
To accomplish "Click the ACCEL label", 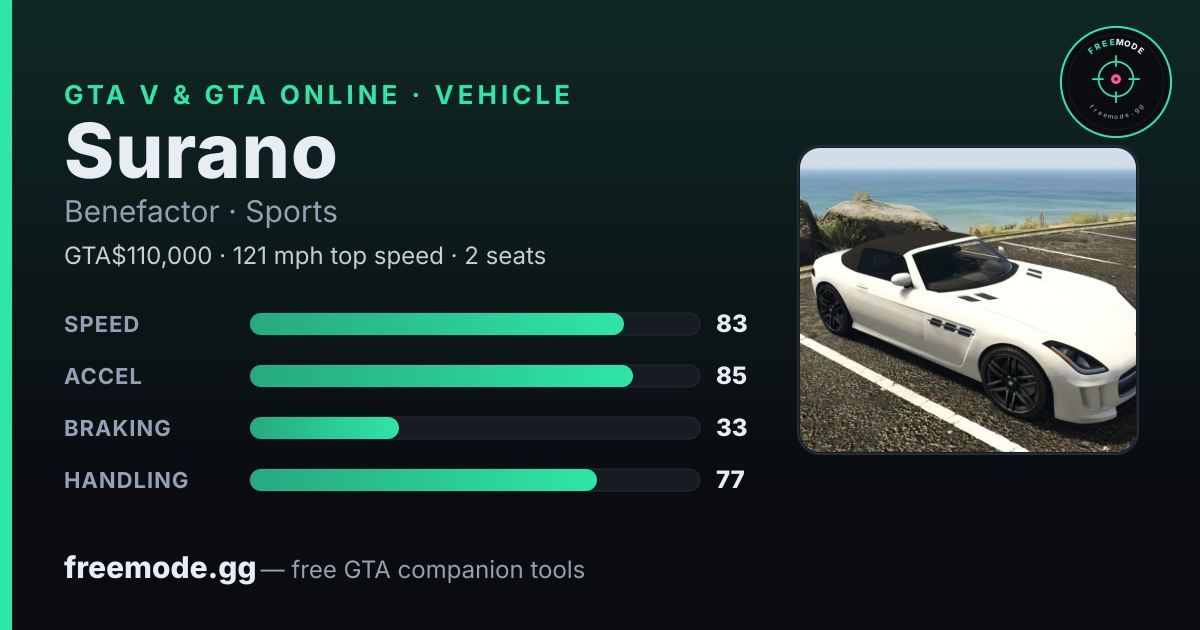I will 103,376.
